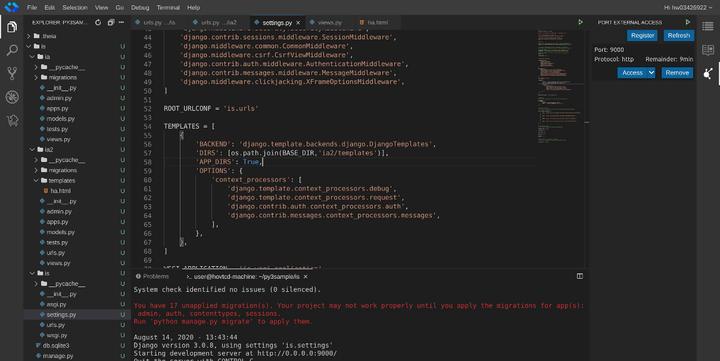Open the Help menu
720x361 pixels.
point(193,7)
